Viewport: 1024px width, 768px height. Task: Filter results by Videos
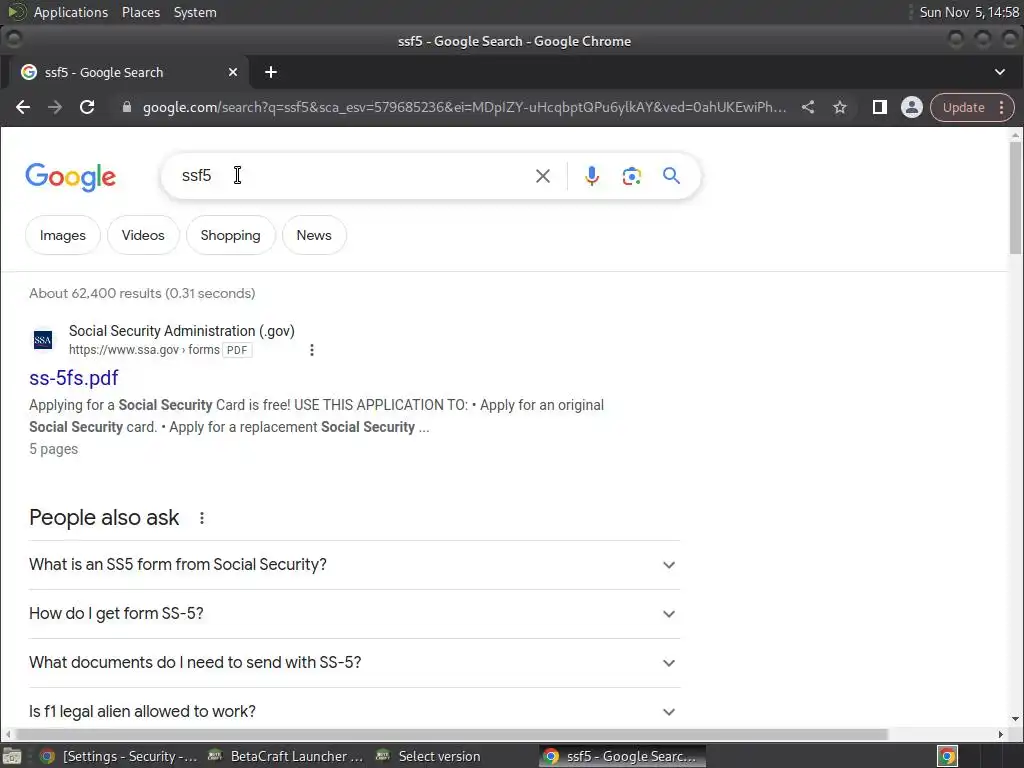143,235
